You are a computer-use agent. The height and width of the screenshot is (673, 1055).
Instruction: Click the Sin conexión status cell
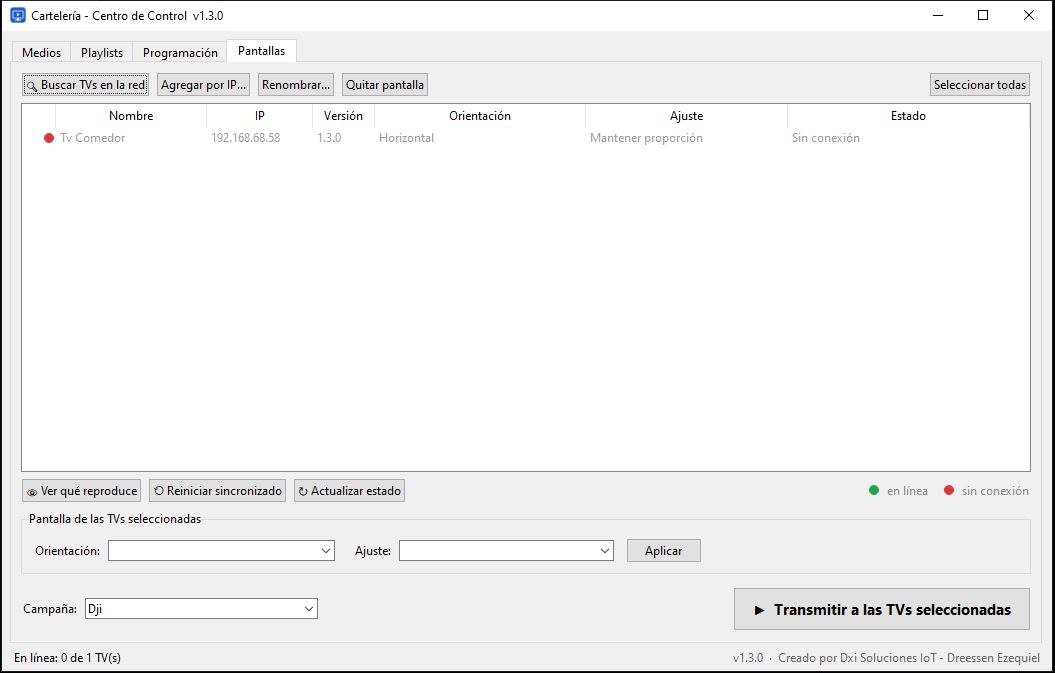coord(826,138)
